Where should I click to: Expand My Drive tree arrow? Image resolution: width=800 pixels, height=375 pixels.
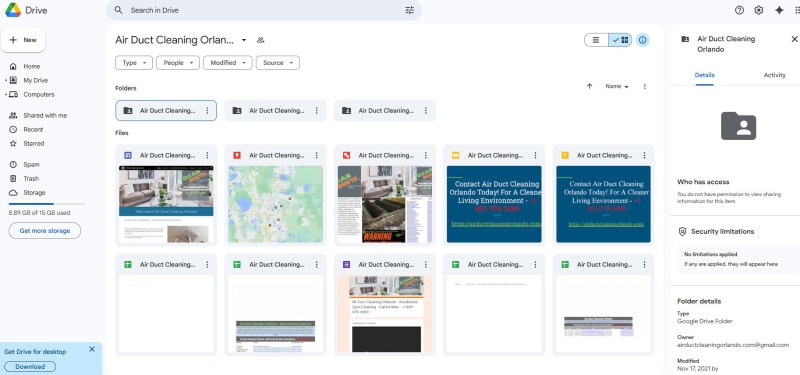[x=6, y=80]
